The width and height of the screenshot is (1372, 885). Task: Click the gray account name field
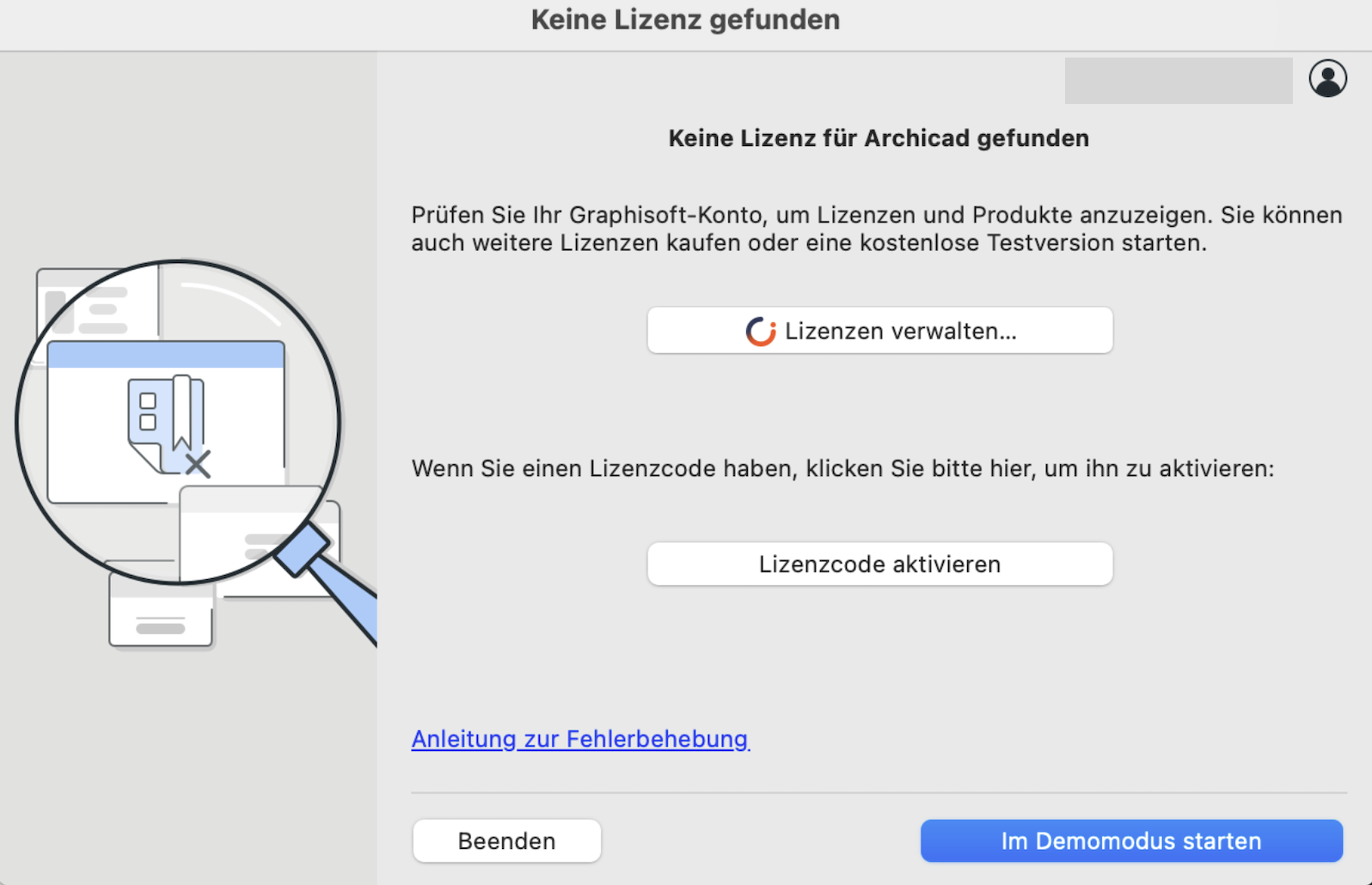click(x=1179, y=81)
